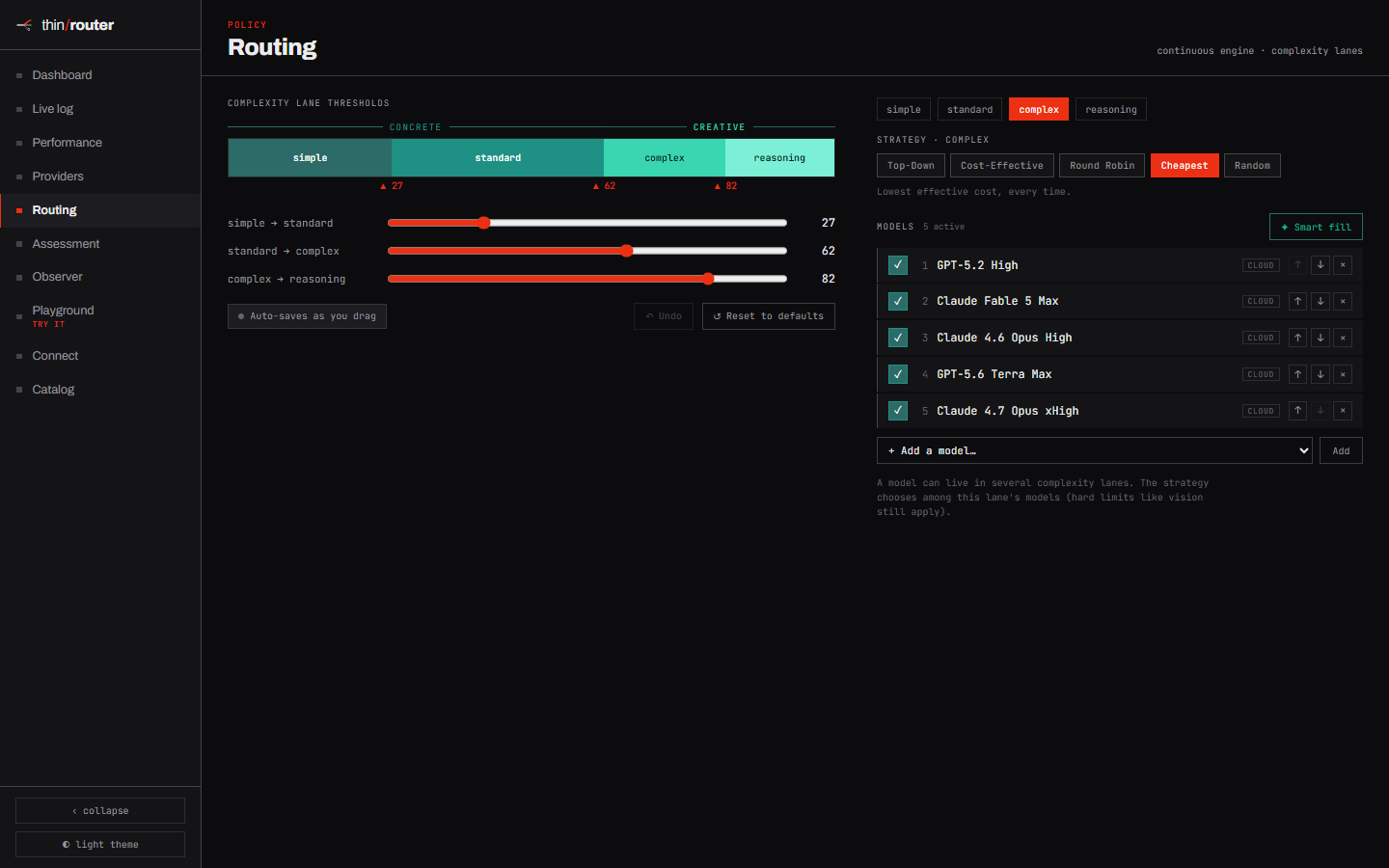The width and height of the screenshot is (1389, 868).
Task: Click the complex segment of lane bar
Action: [665, 158]
